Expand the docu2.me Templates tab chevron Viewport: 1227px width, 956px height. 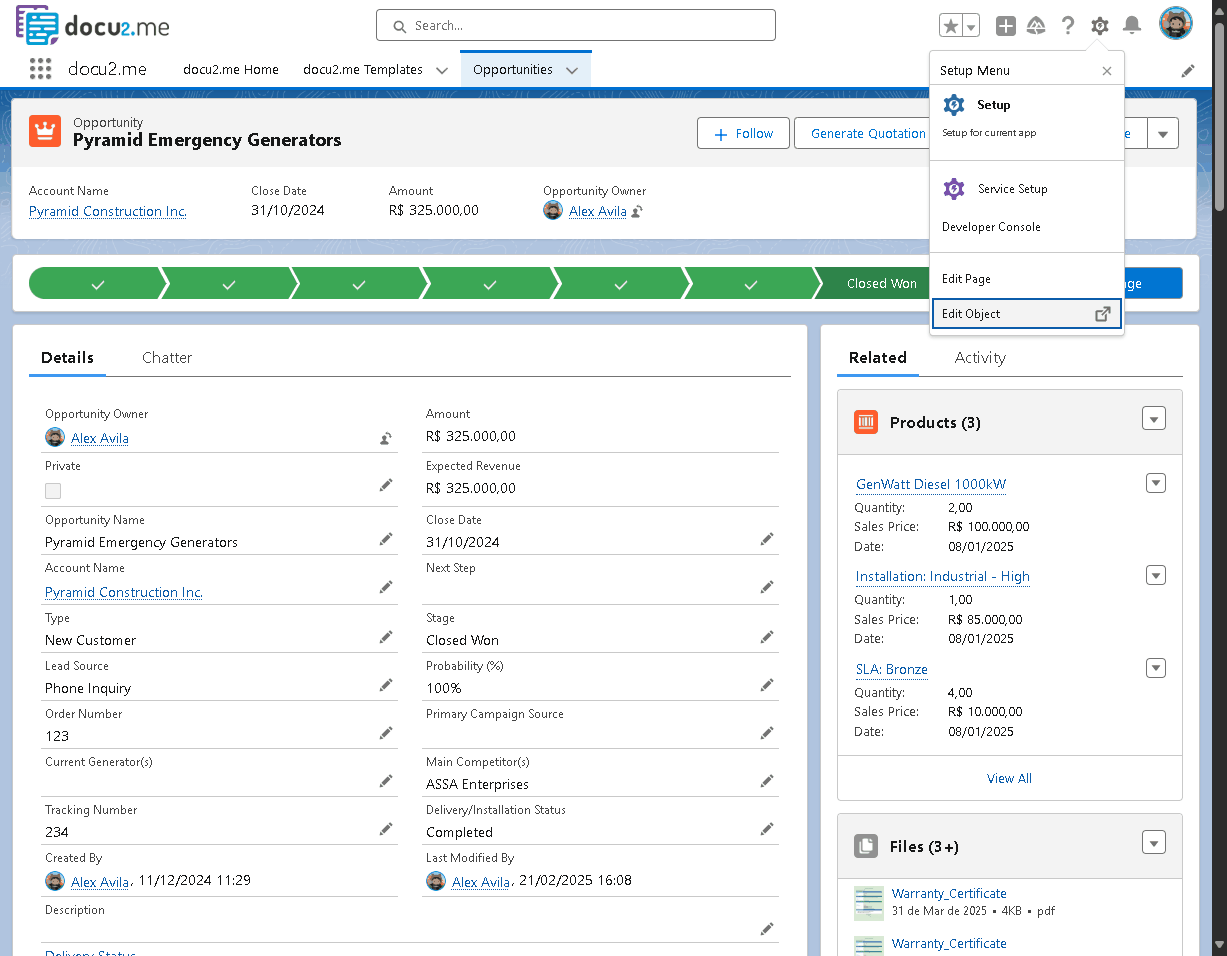442,70
